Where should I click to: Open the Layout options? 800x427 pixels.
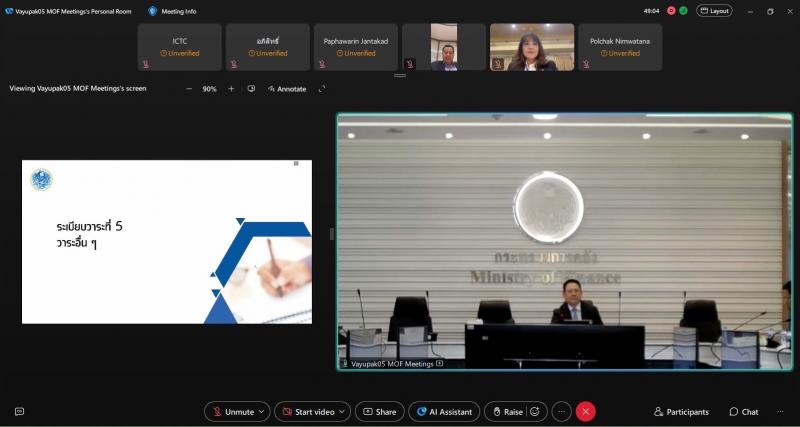coord(714,11)
